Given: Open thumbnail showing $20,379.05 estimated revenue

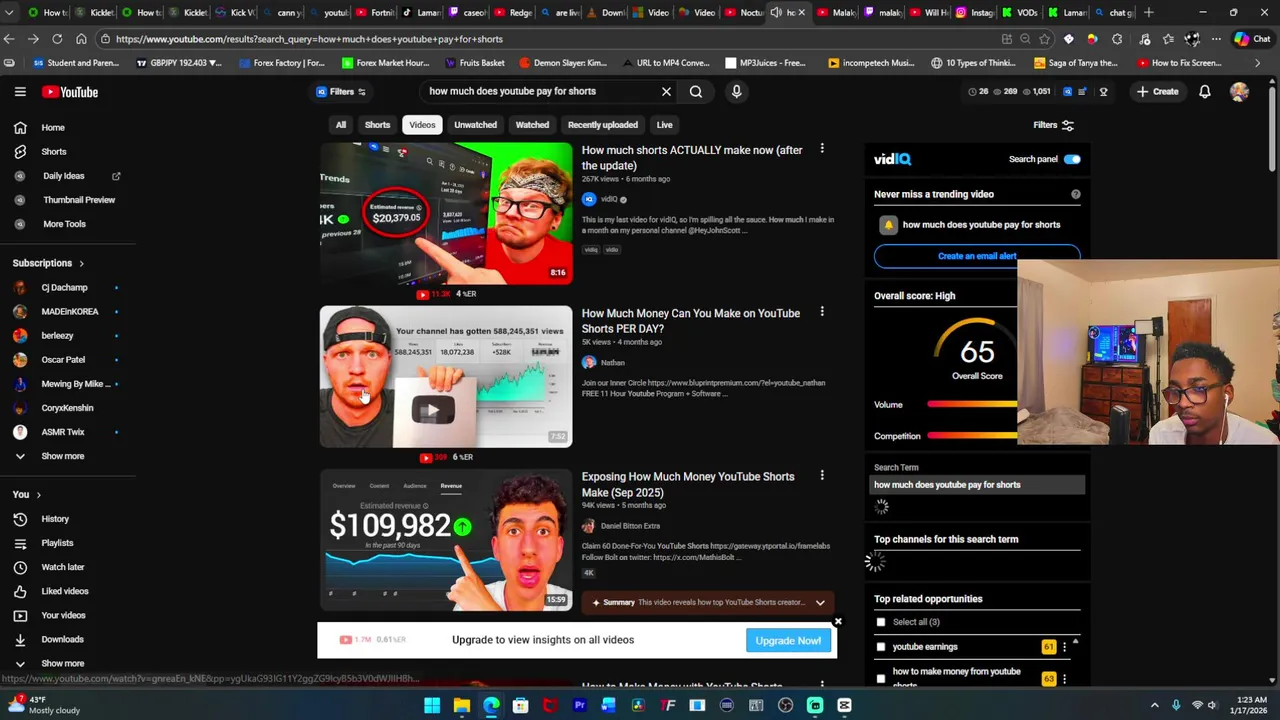Looking at the screenshot, I should click(446, 213).
